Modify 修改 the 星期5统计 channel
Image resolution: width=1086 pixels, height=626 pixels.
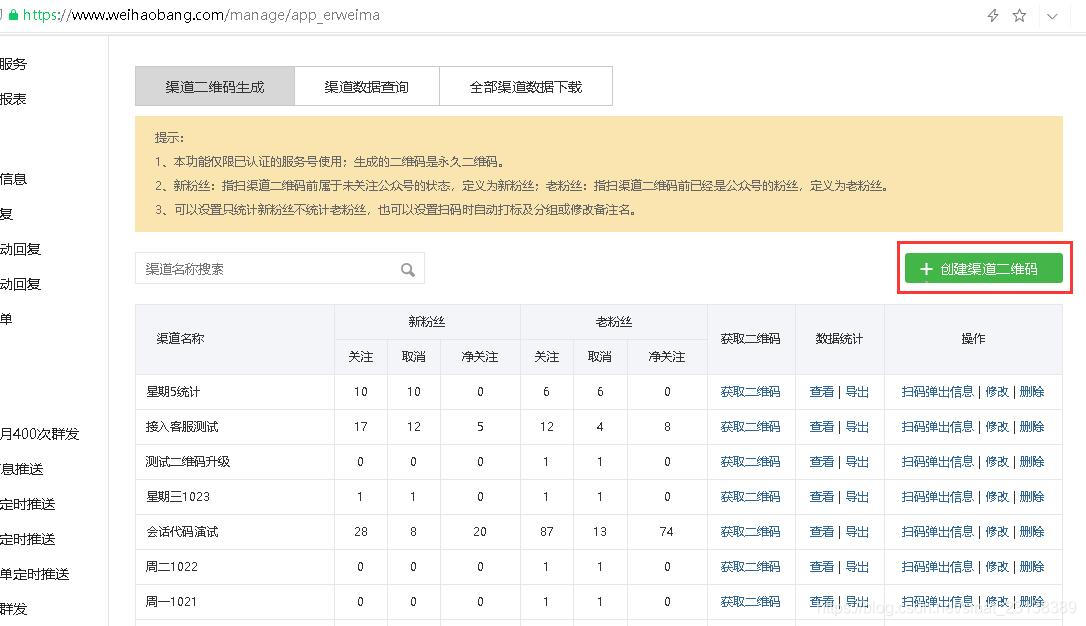coord(997,392)
